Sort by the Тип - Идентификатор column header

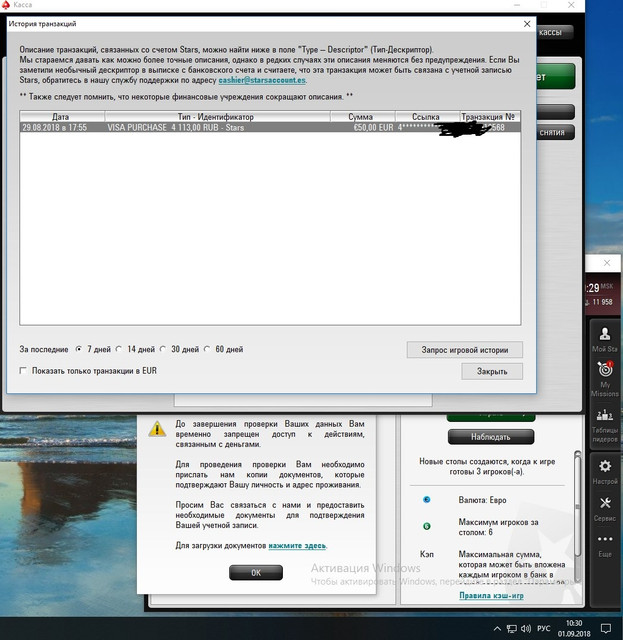(217, 117)
